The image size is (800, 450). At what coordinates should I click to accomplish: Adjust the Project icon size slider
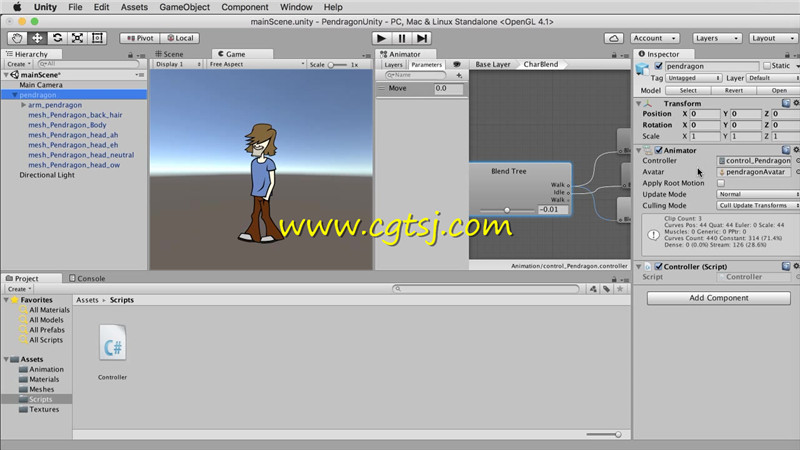click(604, 435)
